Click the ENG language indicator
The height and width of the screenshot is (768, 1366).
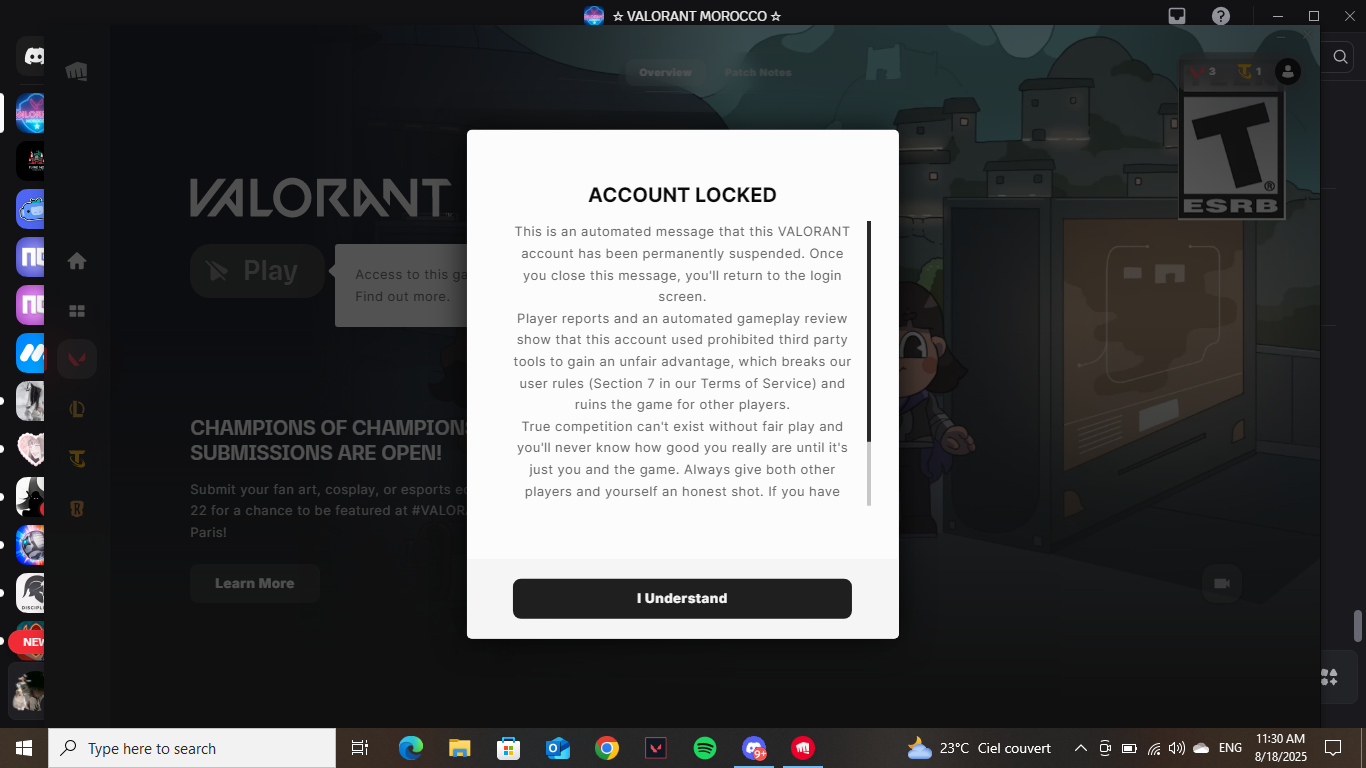pos(1231,748)
